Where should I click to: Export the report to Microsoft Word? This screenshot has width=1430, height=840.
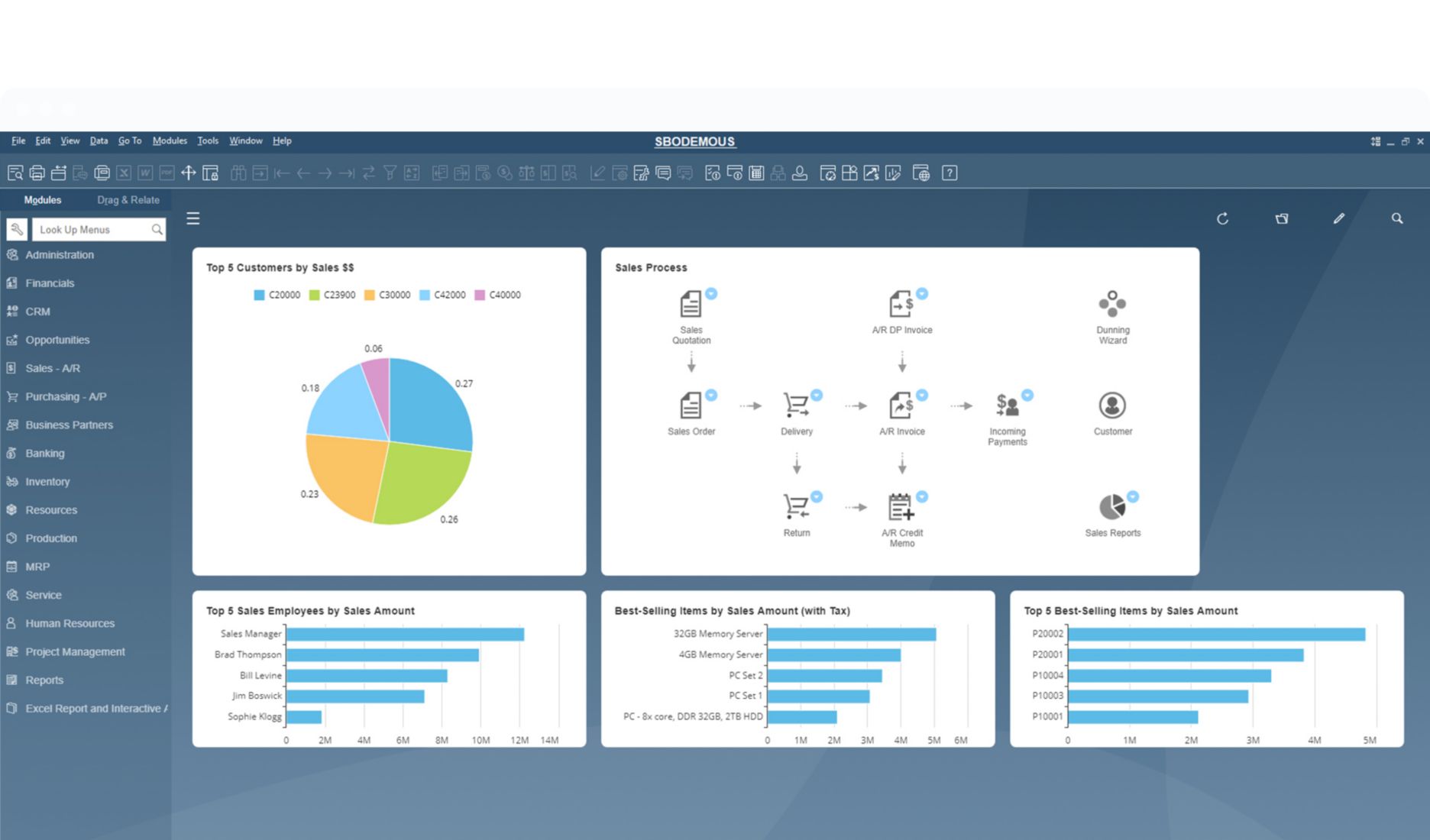pos(144,173)
